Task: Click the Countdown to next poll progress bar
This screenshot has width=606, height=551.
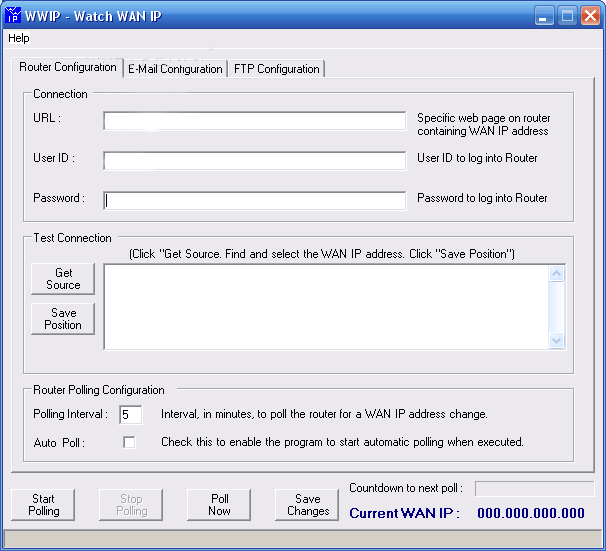Action: (535, 489)
